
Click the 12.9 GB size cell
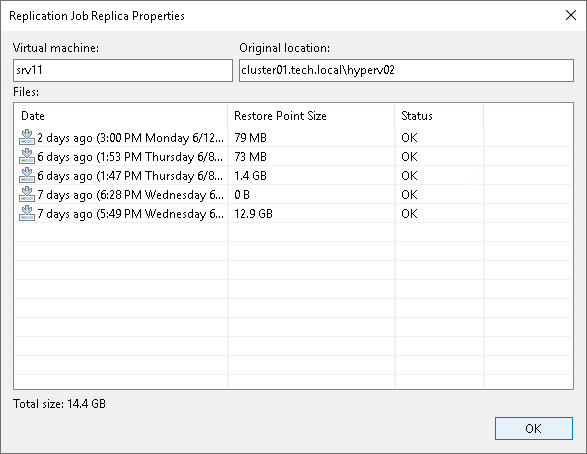click(253, 214)
